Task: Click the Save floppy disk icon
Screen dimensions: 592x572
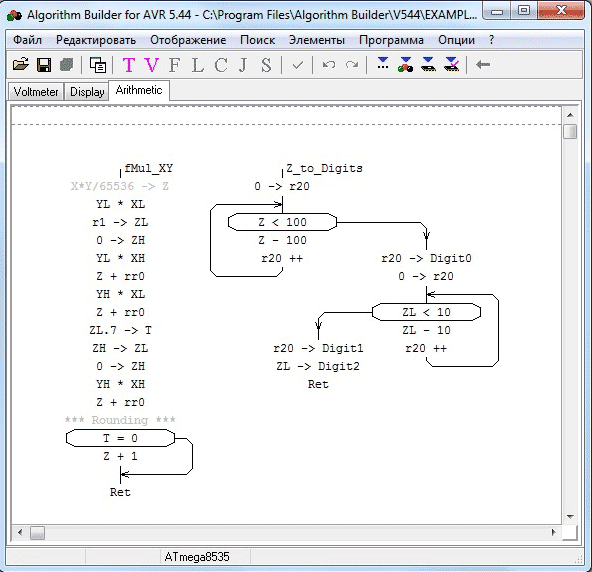Action: coord(44,65)
